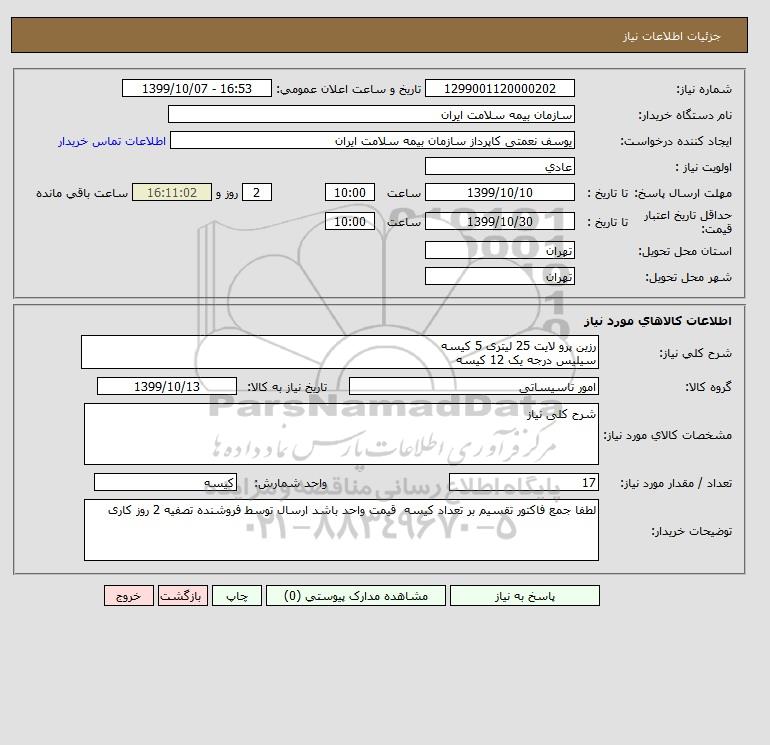Image resolution: width=770 pixels, height=745 pixels.
Task: Click section heading اطلاعات کالاهای مورد نیاز
Action: pyautogui.click(x=658, y=321)
